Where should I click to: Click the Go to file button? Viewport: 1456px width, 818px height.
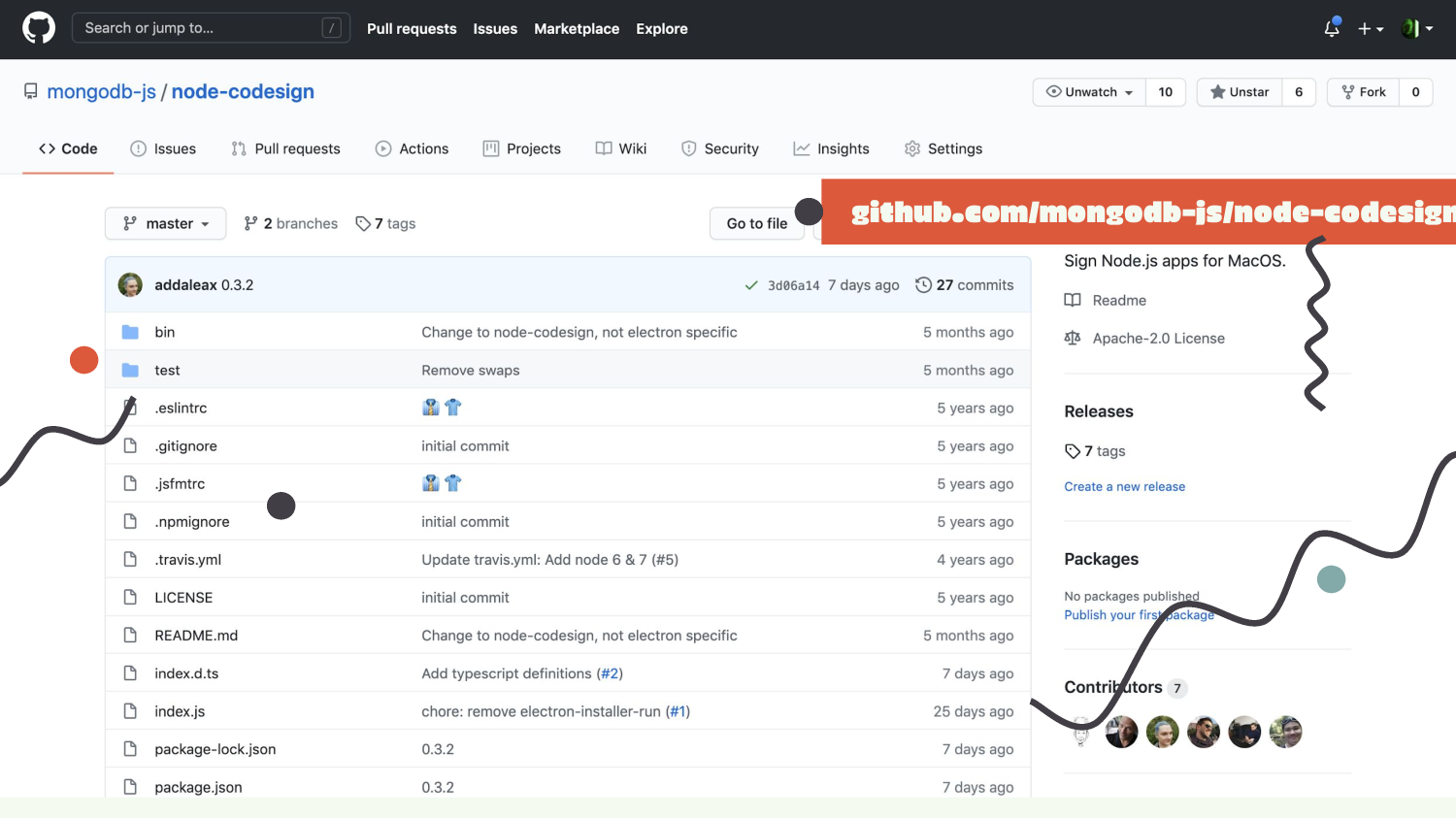(x=756, y=223)
